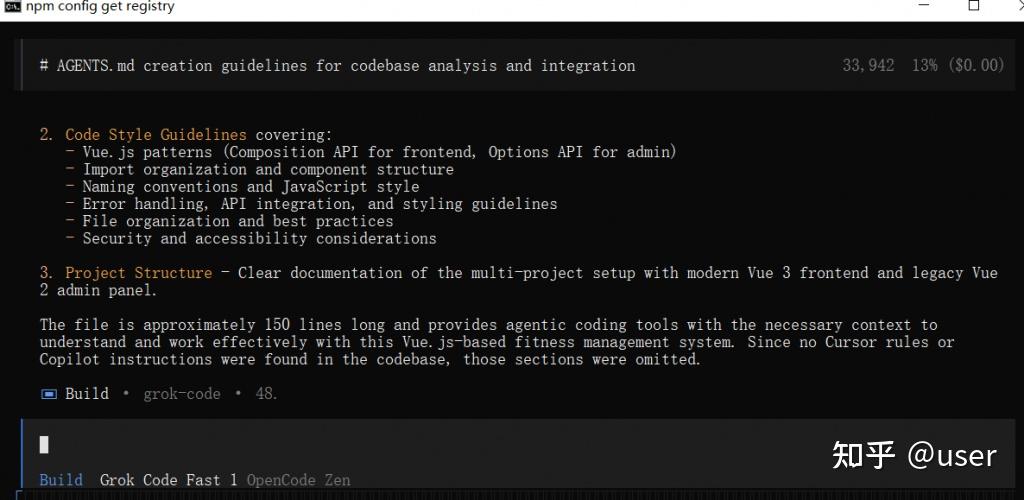The image size is (1024, 500).
Task: Click the 'Project Structure' heading
Action: (138, 273)
